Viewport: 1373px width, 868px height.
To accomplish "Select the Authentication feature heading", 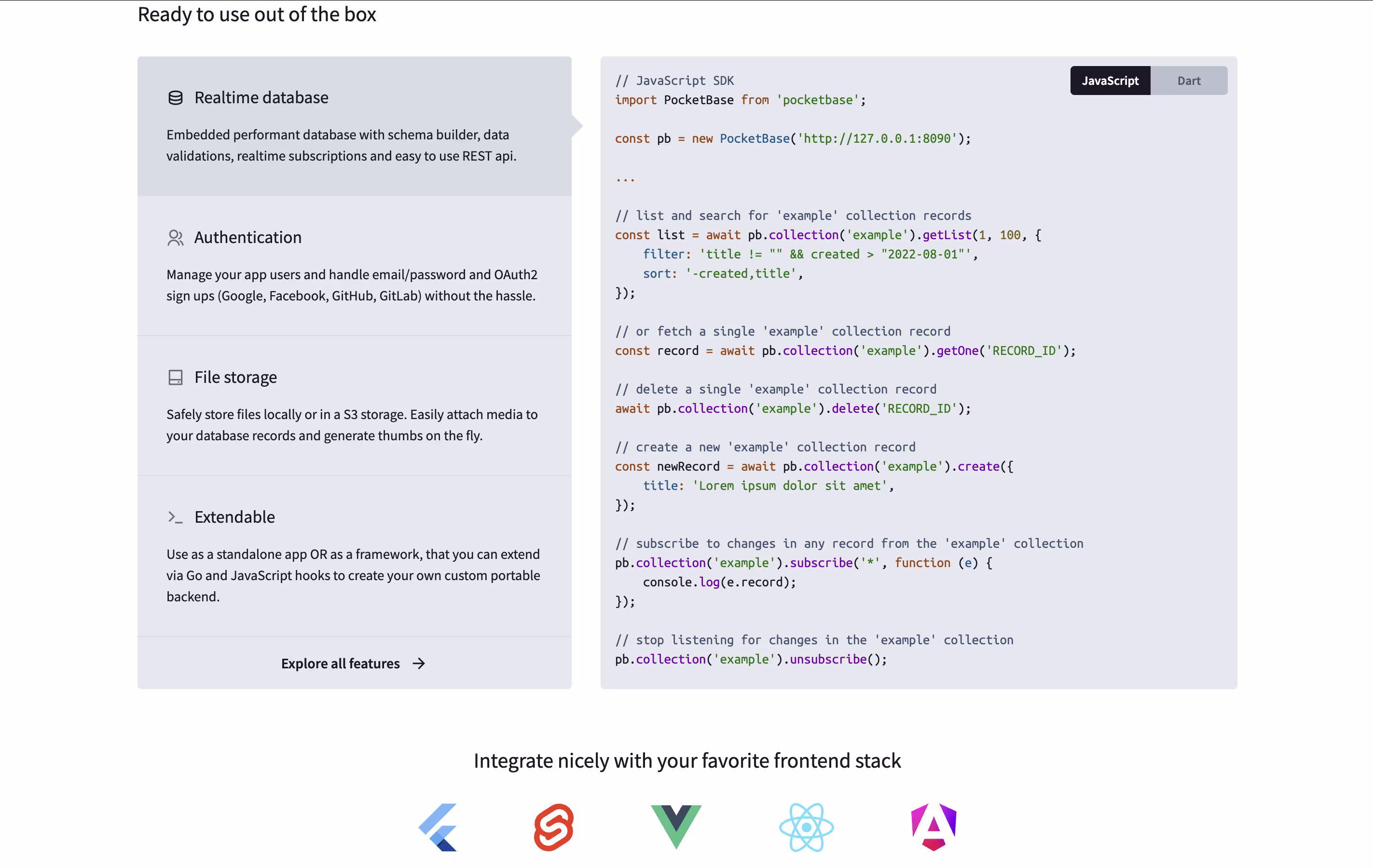I will (x=247, y=238).
